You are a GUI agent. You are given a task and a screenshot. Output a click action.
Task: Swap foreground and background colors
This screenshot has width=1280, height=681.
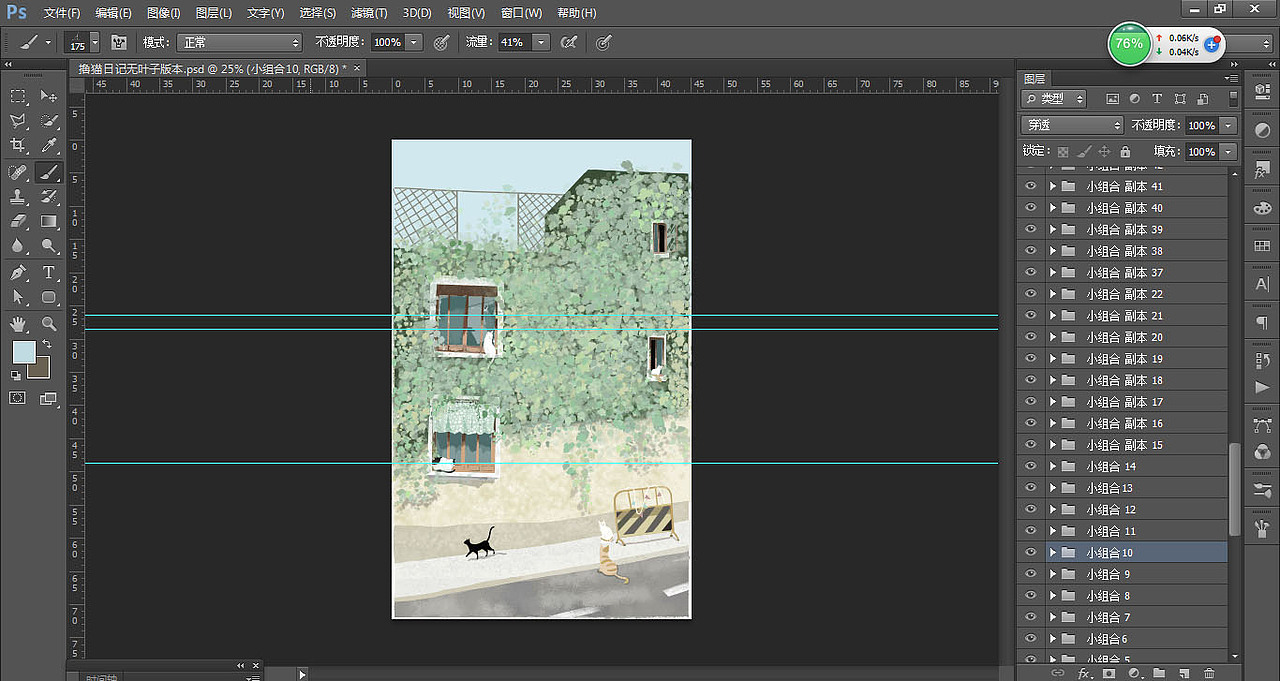click(x=46, y=344)
